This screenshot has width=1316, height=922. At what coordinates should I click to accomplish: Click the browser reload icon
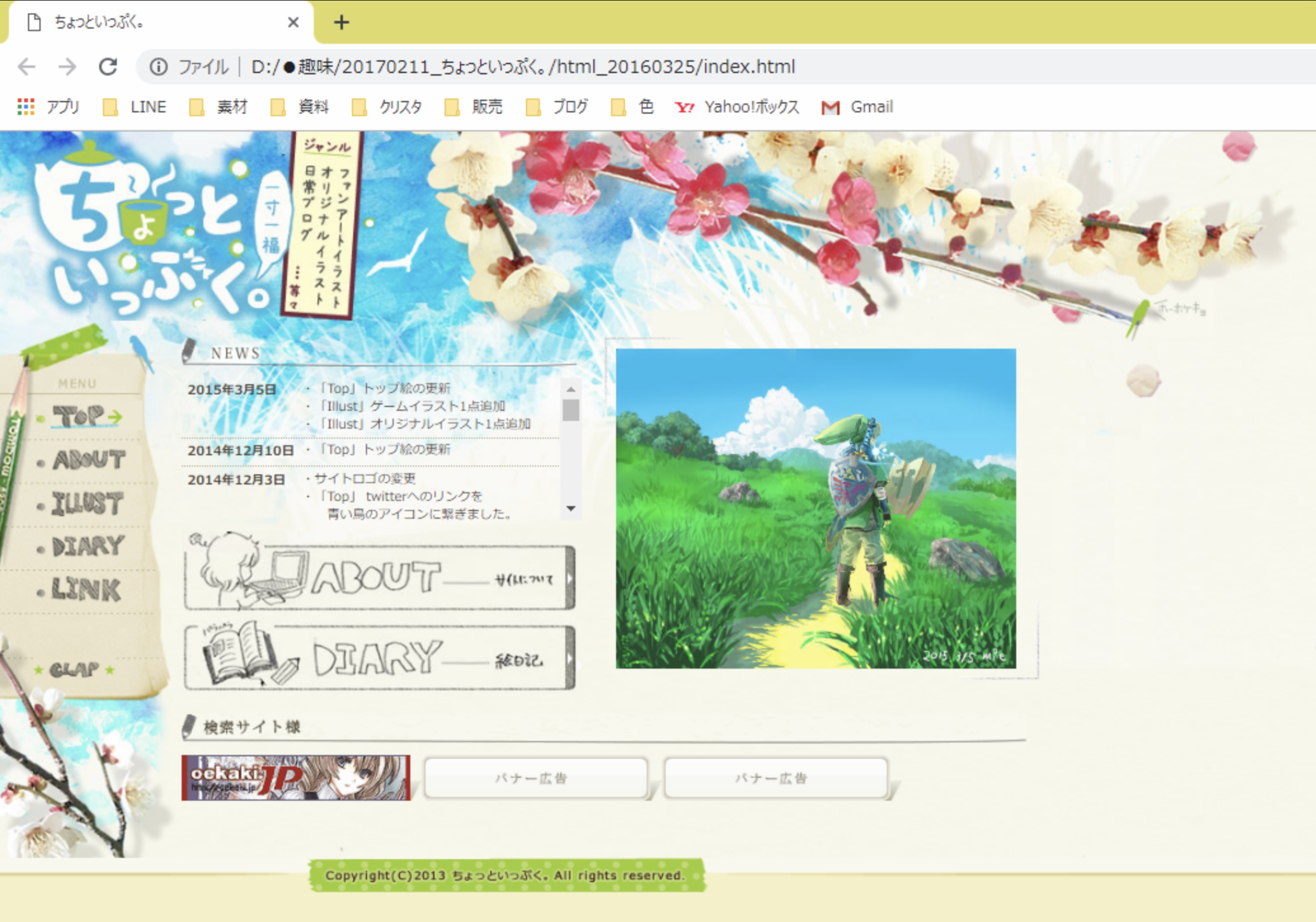pos(108,67)
